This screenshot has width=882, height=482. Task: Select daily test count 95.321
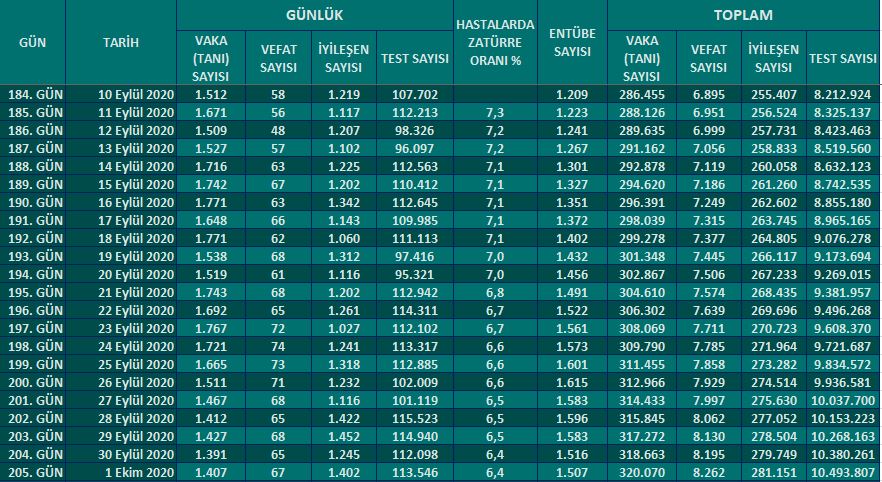[415, 274]
